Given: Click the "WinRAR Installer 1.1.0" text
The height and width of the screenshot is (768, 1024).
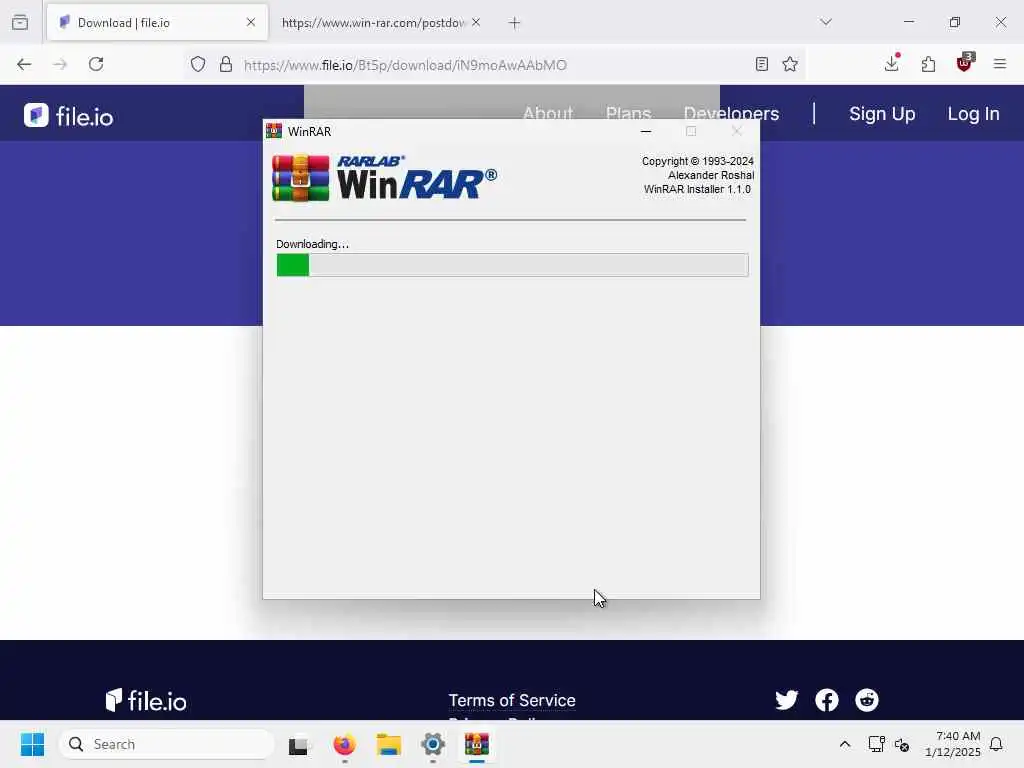Looking at the screenshot, I should pyautogui.click(x=697, y=189).
